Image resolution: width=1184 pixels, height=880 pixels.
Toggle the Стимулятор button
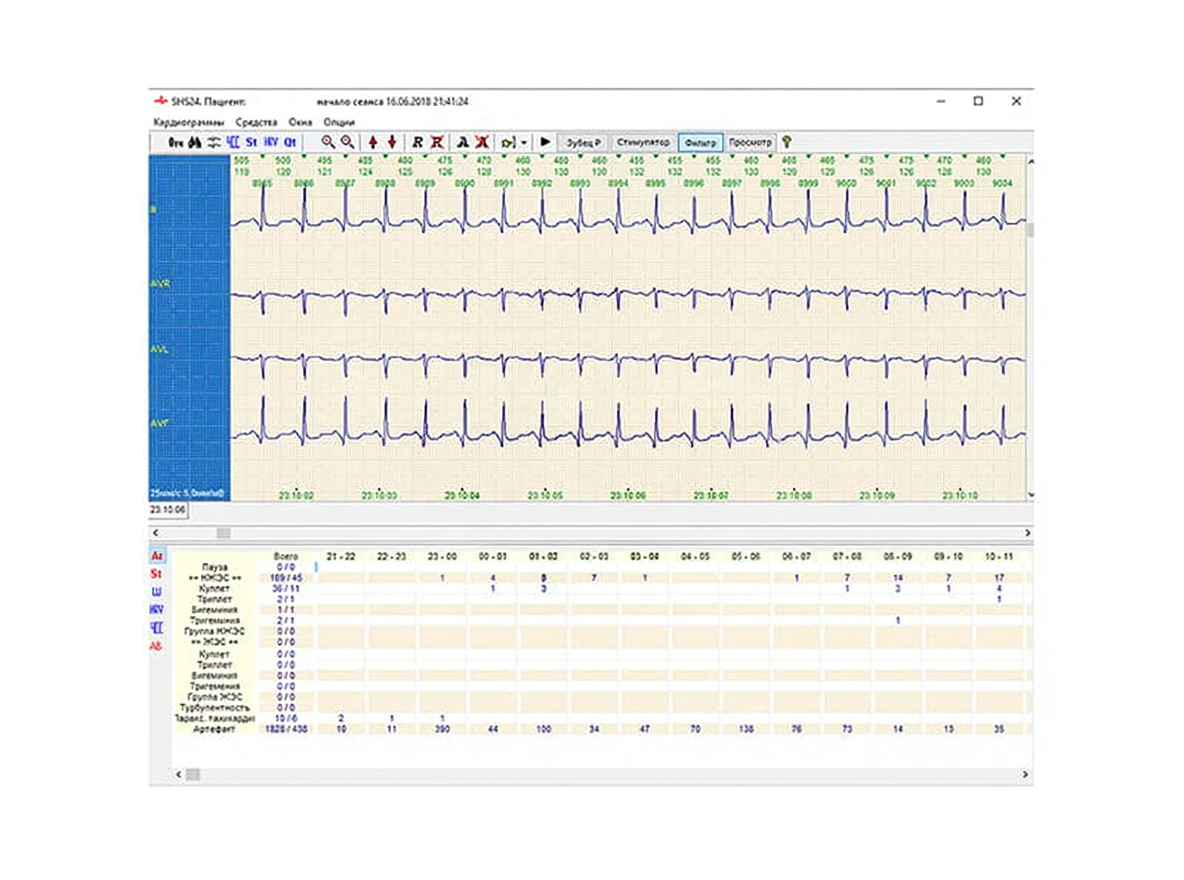coord(642,142)
